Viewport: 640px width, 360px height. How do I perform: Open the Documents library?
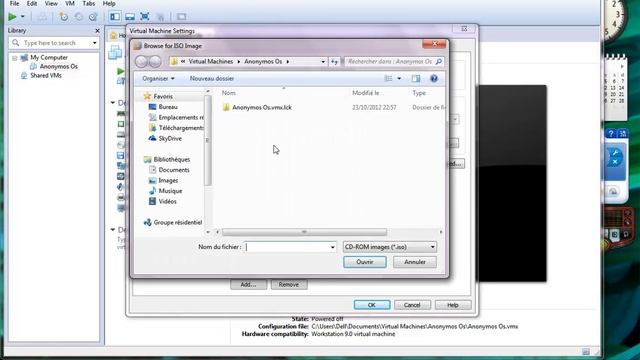173,170
